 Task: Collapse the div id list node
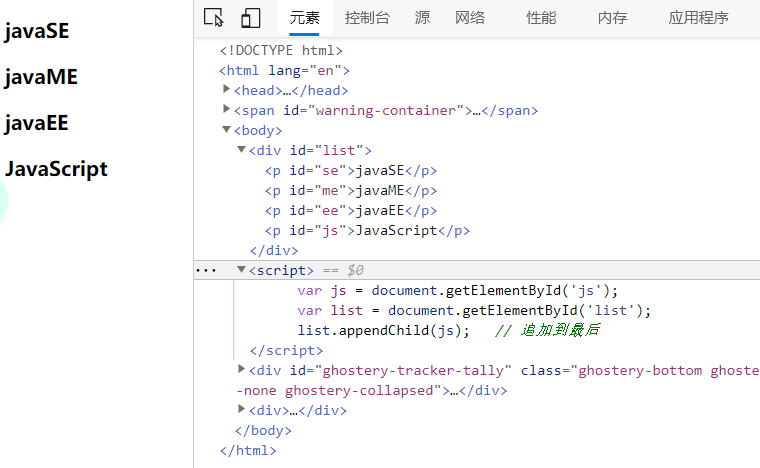click(x=242, y=150)
